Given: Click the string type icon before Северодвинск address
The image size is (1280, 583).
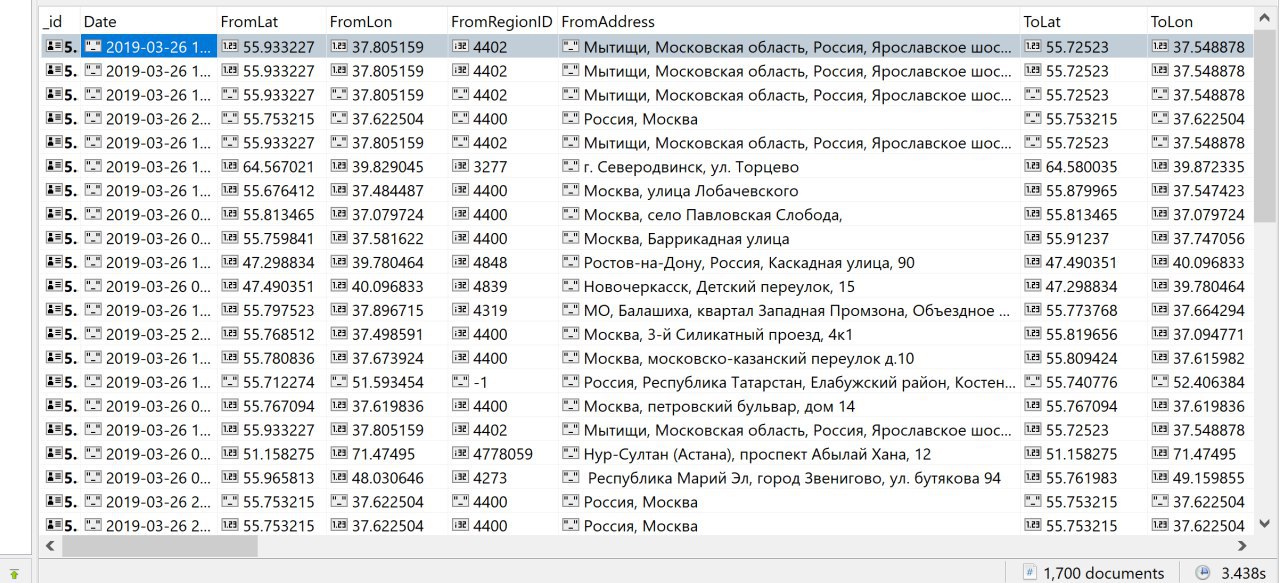Looking at the screenshot, I should [x=571, y=167].
